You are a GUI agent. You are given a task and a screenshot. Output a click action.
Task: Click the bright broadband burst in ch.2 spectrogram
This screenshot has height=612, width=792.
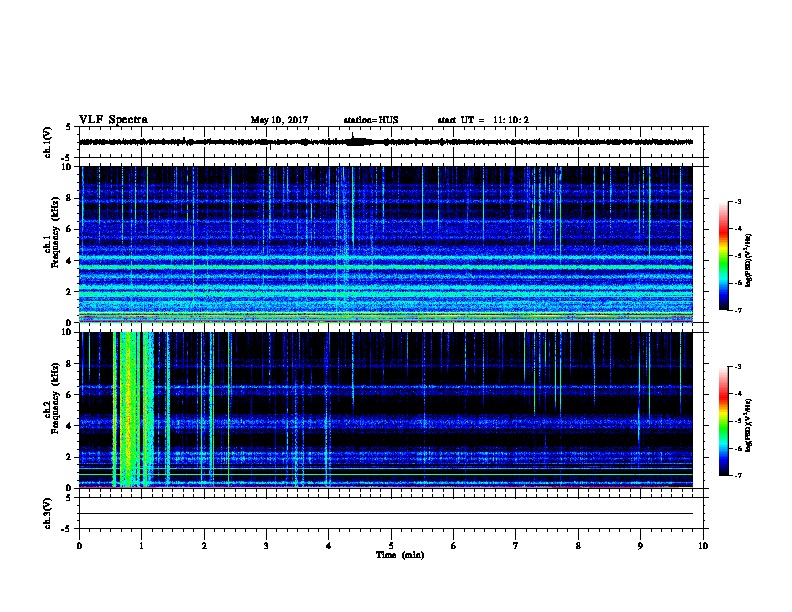[132, 409]
